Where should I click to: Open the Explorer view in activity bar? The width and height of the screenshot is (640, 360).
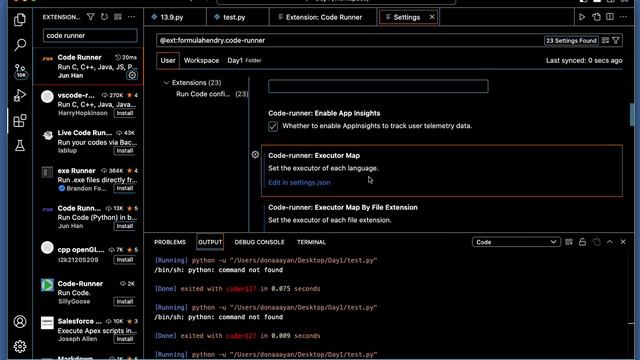point(20,19)
